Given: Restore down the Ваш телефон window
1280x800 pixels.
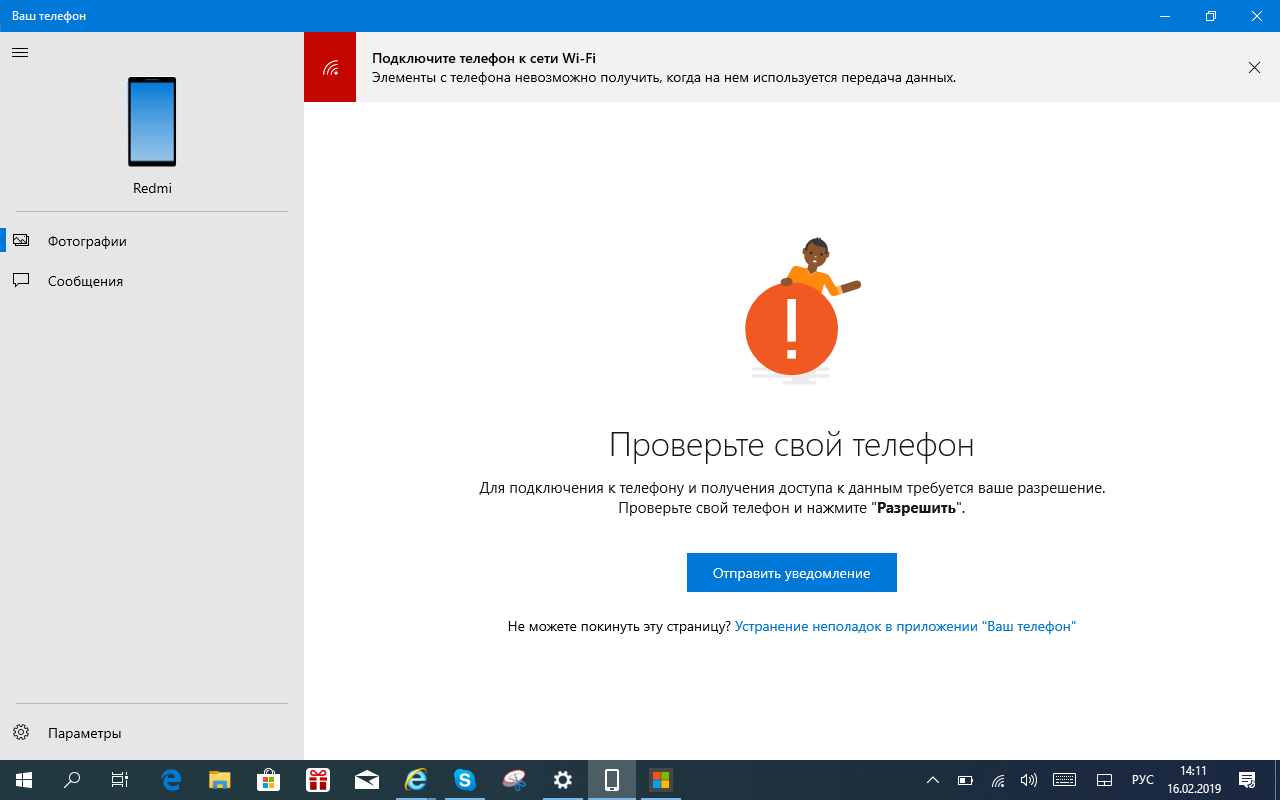Looking at the screenshot, I should pyautogui.click(x=1211, y=16).
